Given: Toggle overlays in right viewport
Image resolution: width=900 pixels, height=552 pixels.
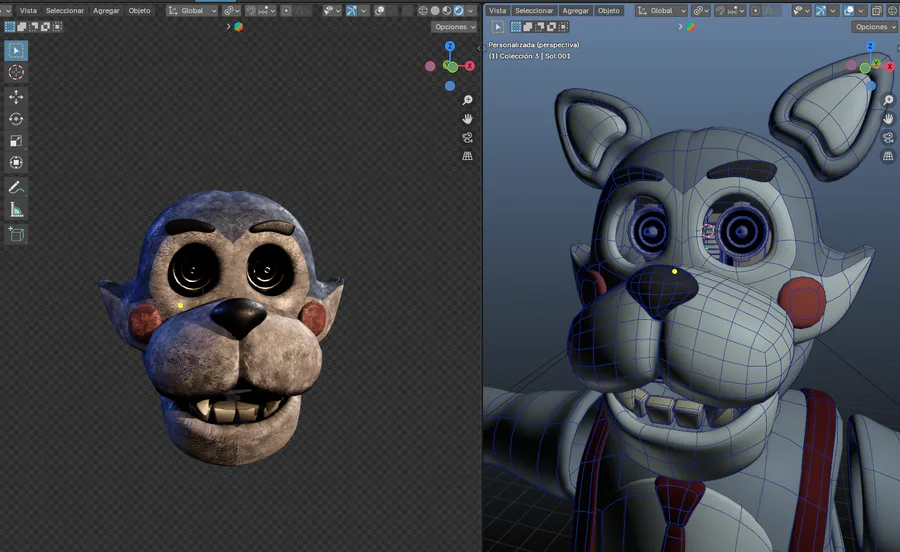Looking at the screenshot, I should point(849,10).
